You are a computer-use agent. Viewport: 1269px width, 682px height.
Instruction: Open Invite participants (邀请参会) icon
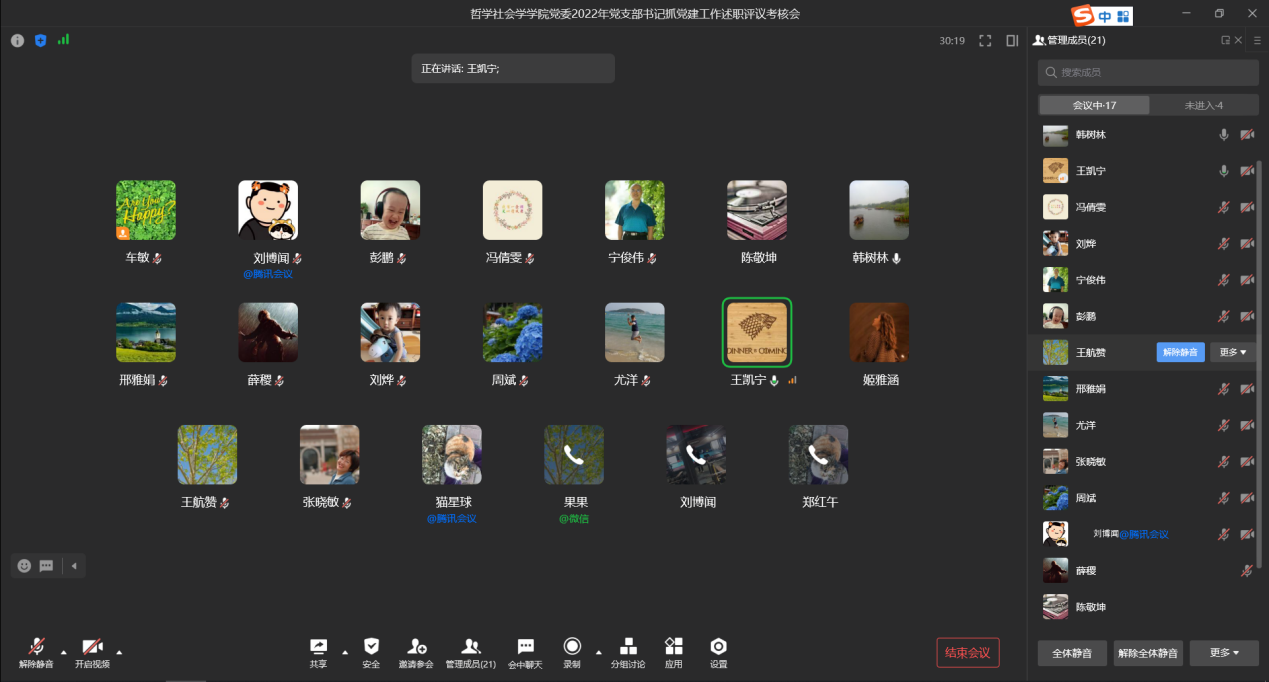click(416, 647)
